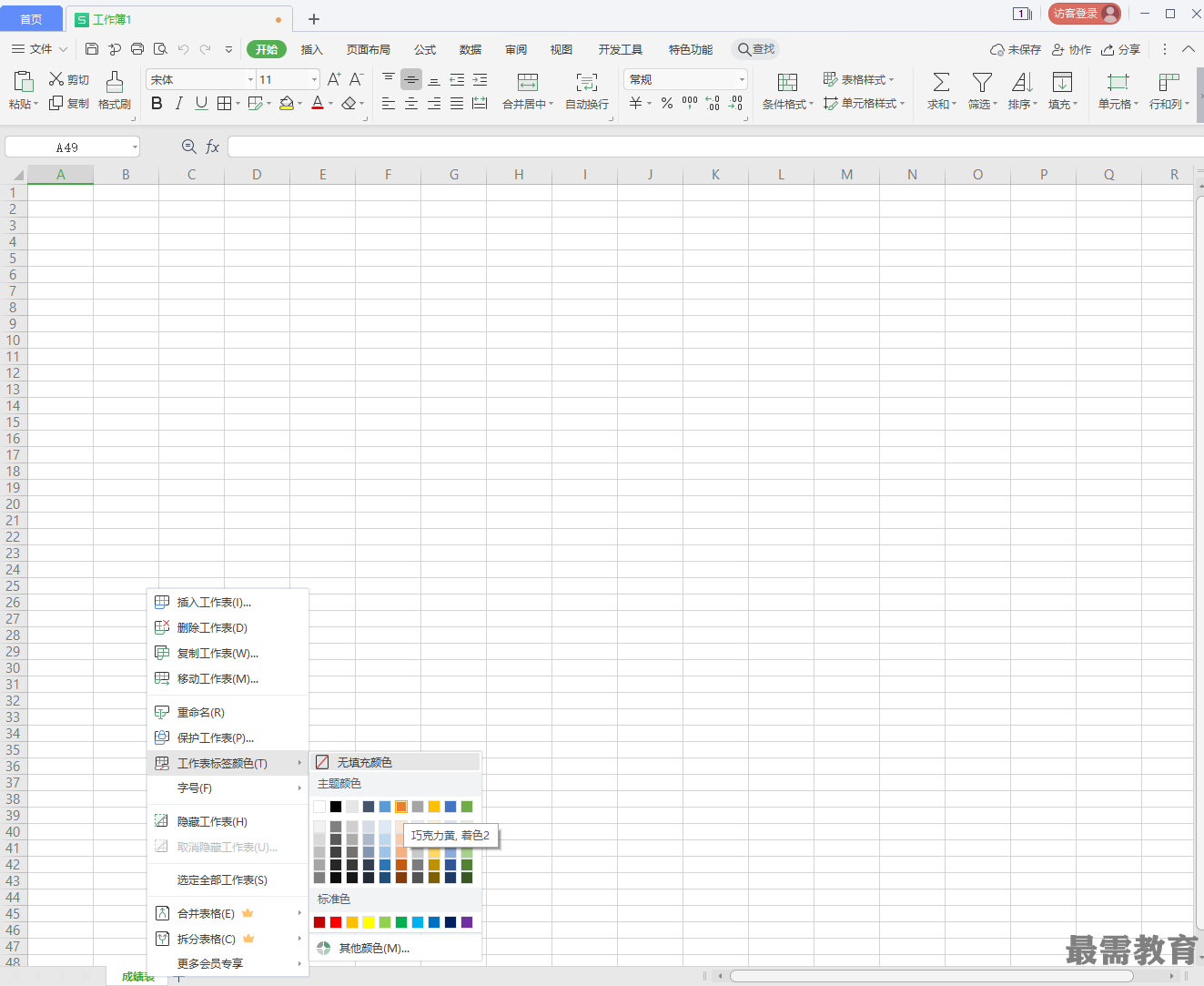
Task: Apply thousands separator format
Action: [x=690, y=103]
